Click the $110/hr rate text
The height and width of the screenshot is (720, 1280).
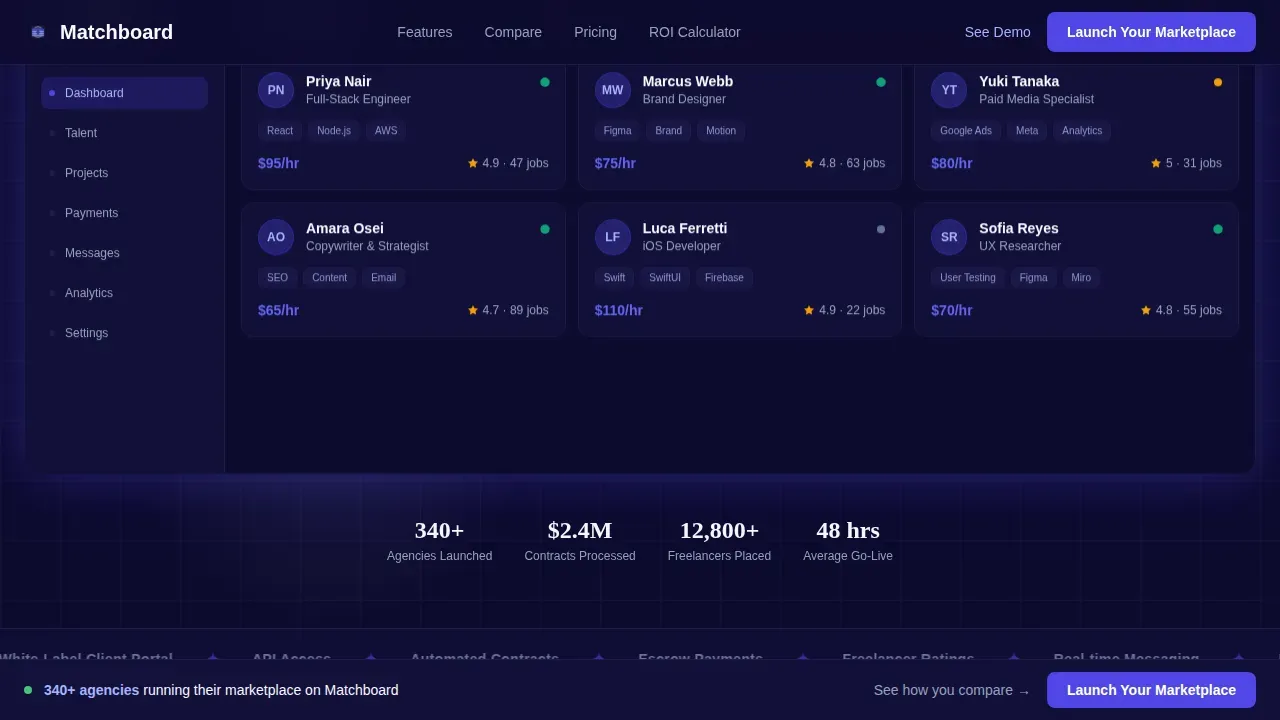click(x=619, y=310)
